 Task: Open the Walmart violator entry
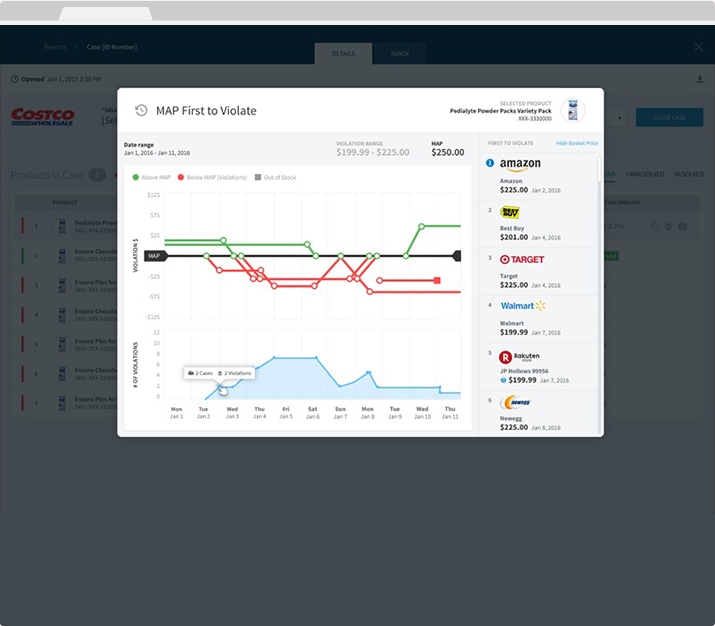pyautogui.click(x=522, y=305)
